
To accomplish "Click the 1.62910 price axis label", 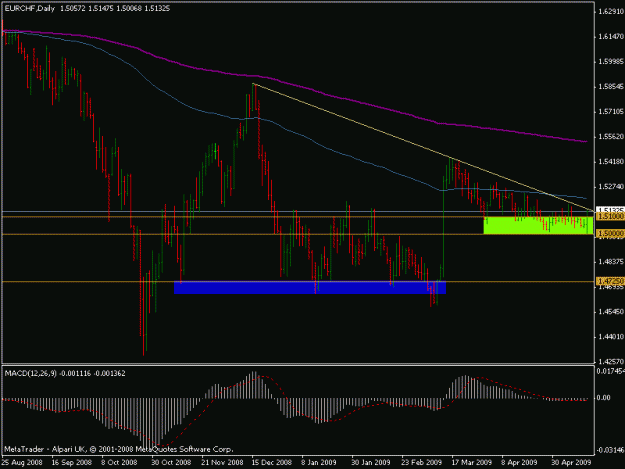I will coord(611,12).
